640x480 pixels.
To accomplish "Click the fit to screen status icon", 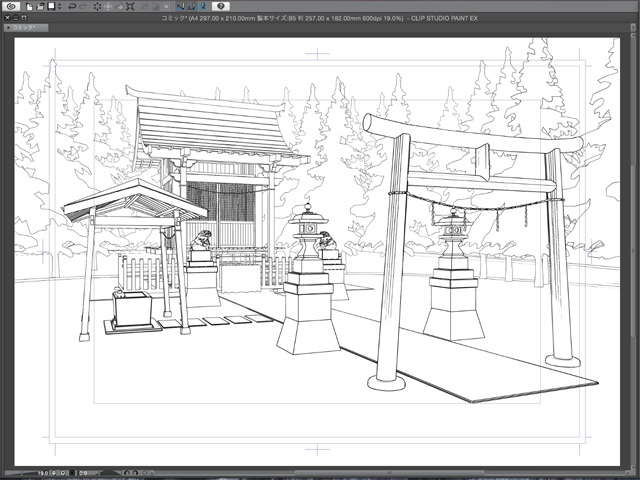I will [72, 473].
